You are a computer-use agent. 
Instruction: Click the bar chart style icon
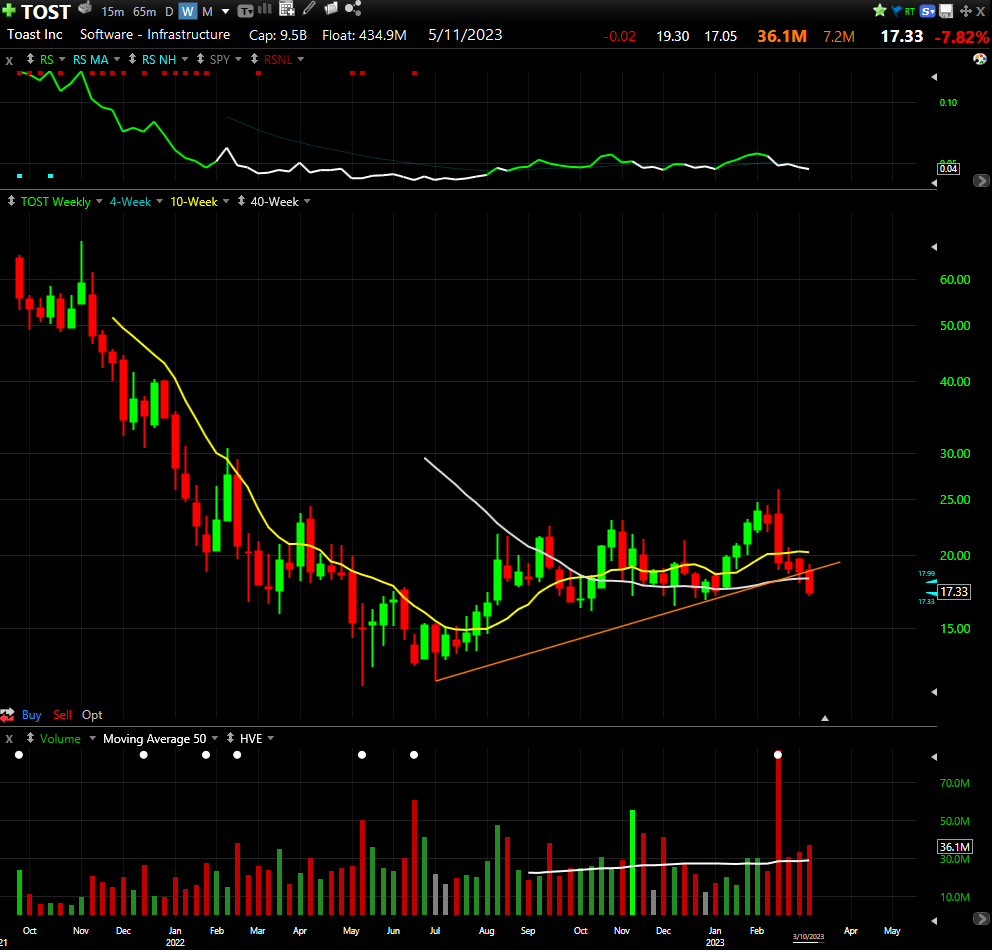(265, 9)
